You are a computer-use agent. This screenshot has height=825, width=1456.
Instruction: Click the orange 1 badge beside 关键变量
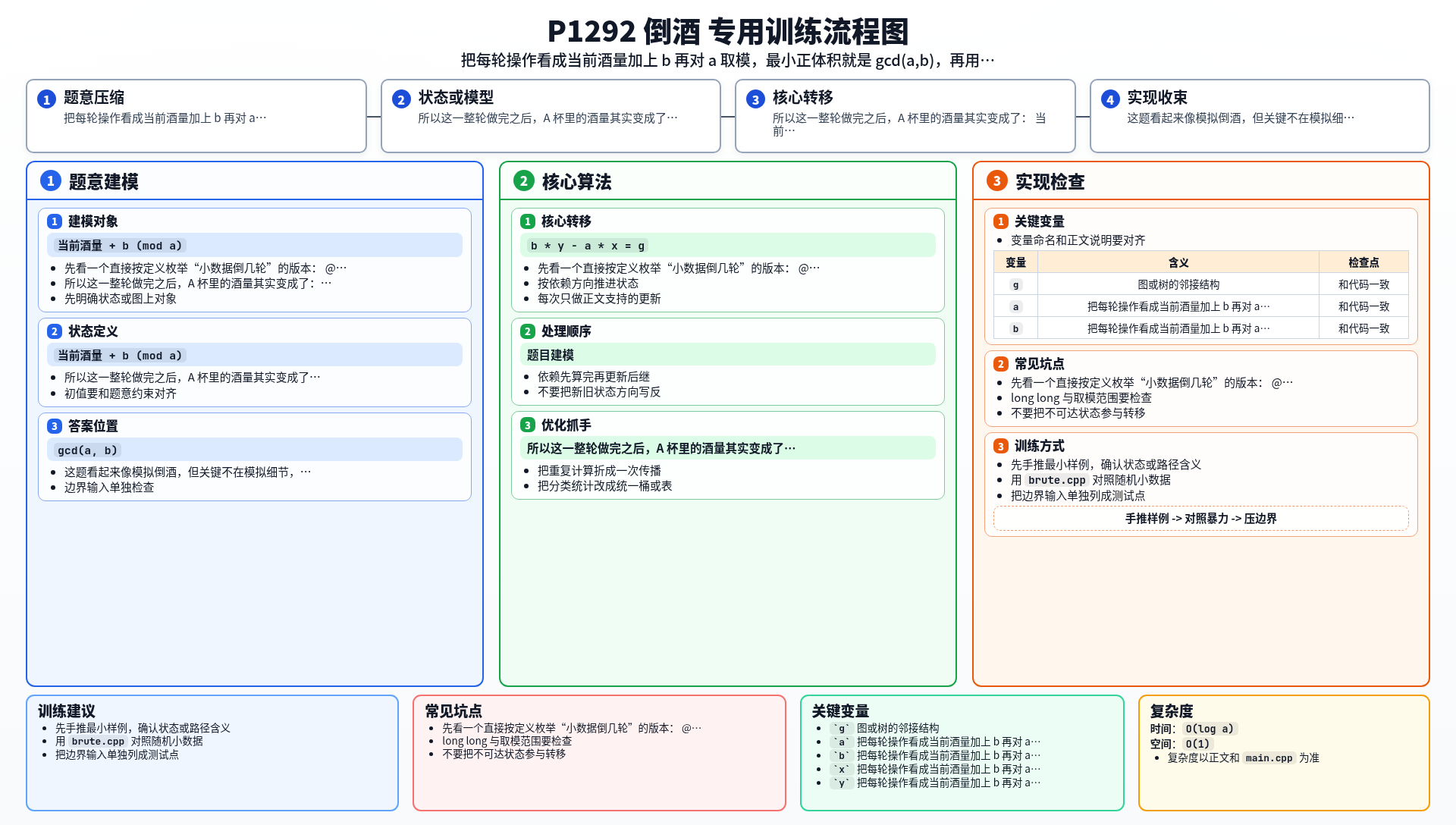[x=1001, y=221]
